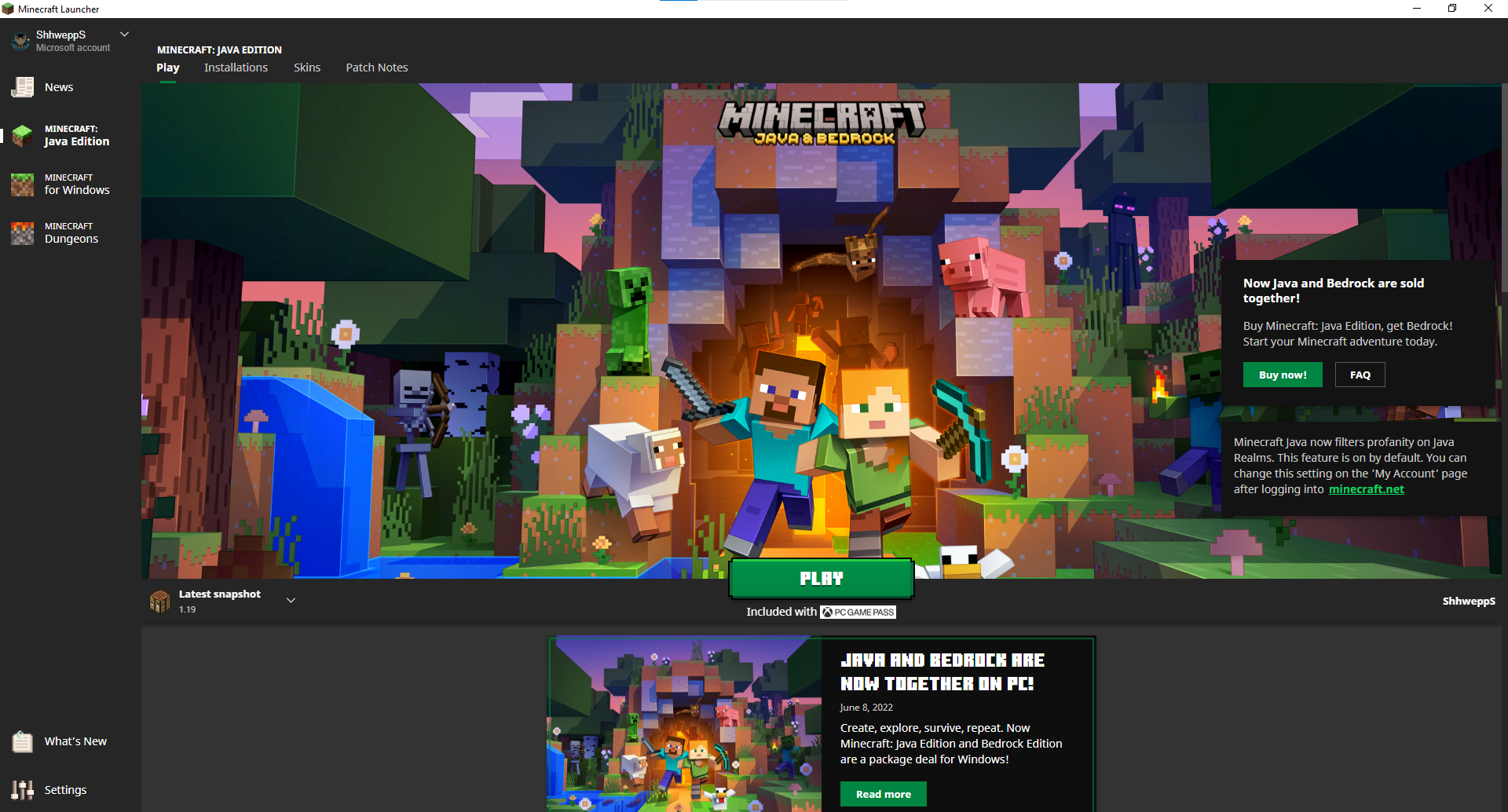Click the Buy now! button
Viewport: 1508px width, 812px height.
[1283, 375]
